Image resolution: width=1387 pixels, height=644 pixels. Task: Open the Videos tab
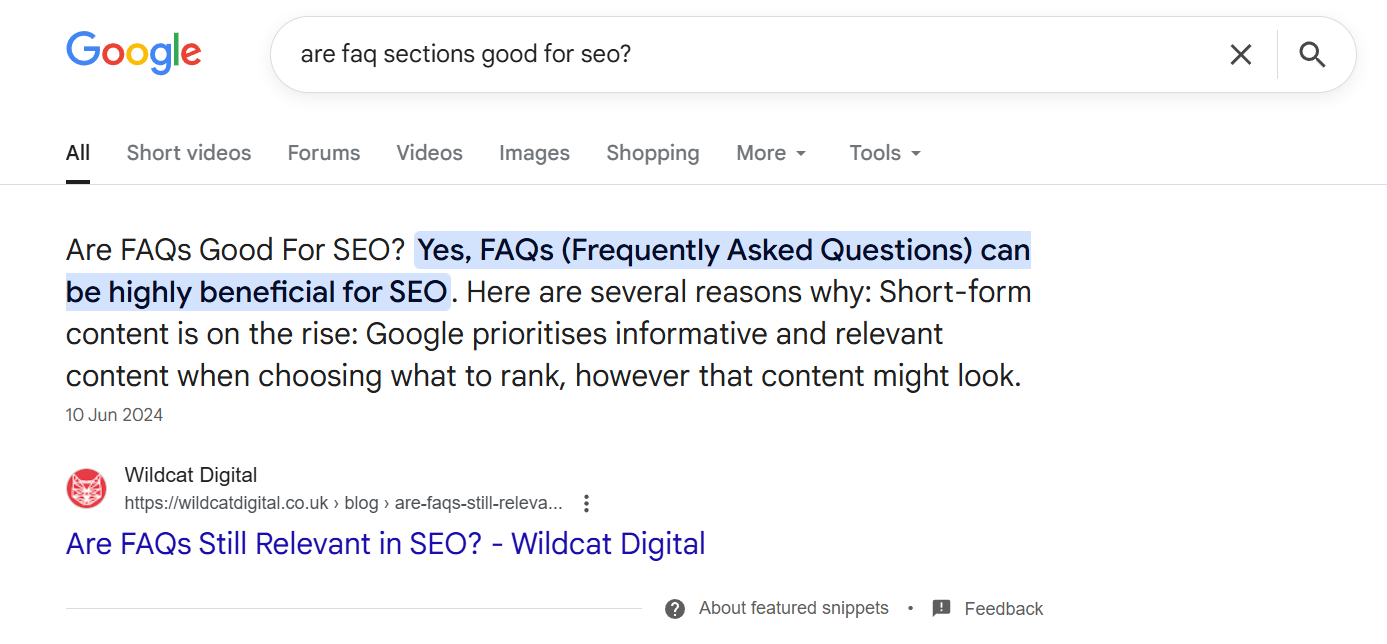tap(429, 153)
